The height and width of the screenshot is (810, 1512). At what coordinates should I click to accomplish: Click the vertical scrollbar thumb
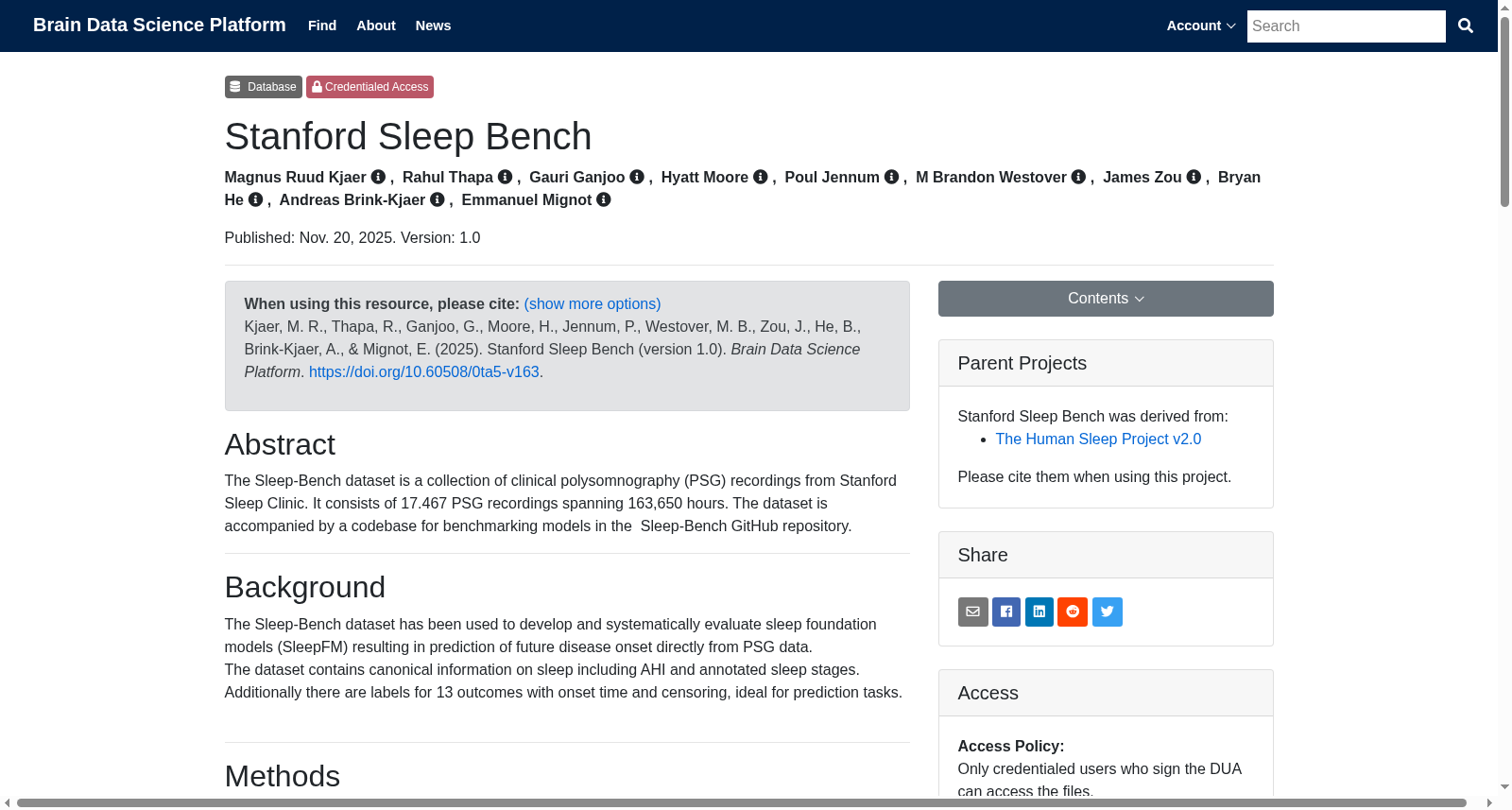click(1504, 112)
